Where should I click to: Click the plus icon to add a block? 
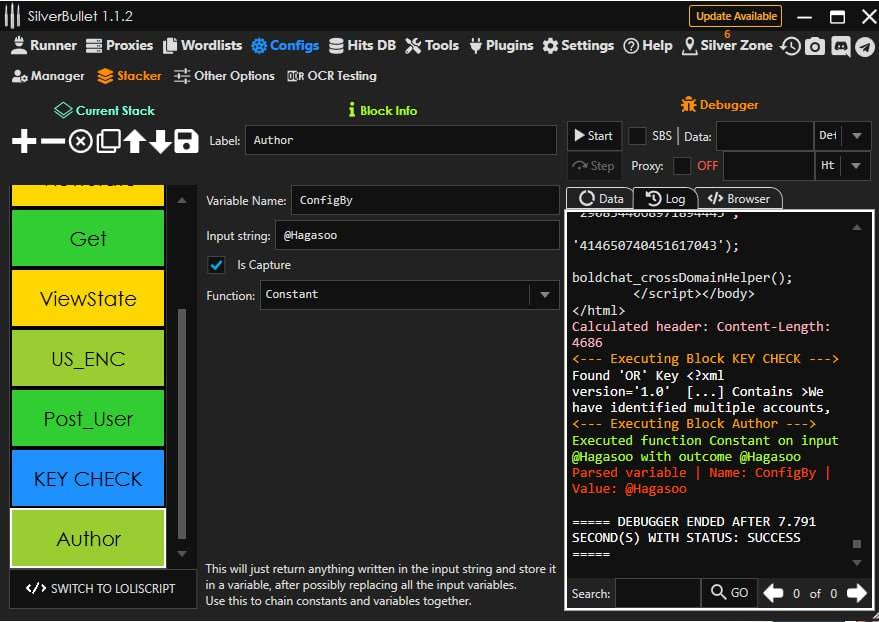[x=24, y=141]
